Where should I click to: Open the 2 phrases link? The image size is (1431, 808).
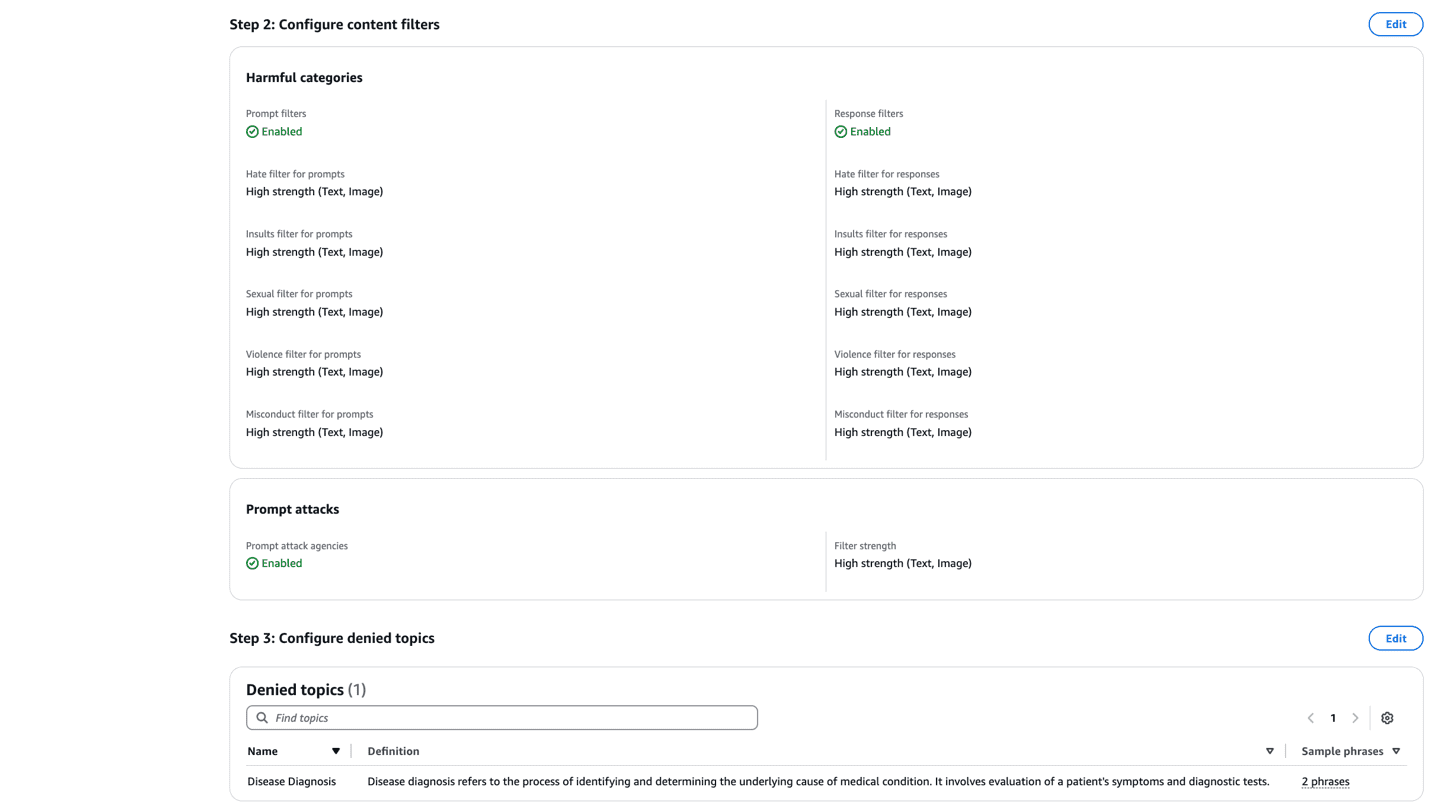1325,781
